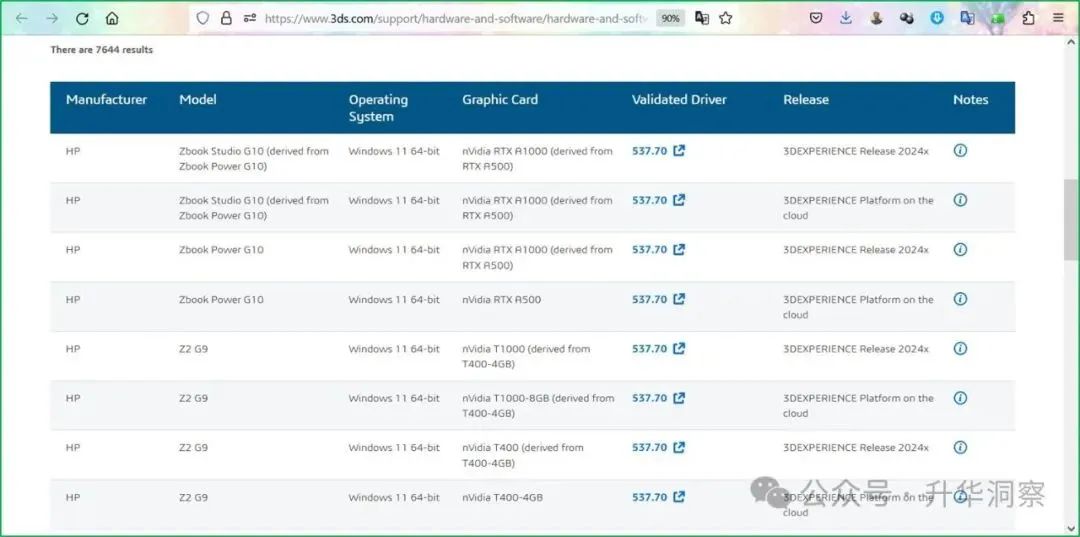
Task: Open the browser Downloads arrow icon
Action: coord(846,18)
